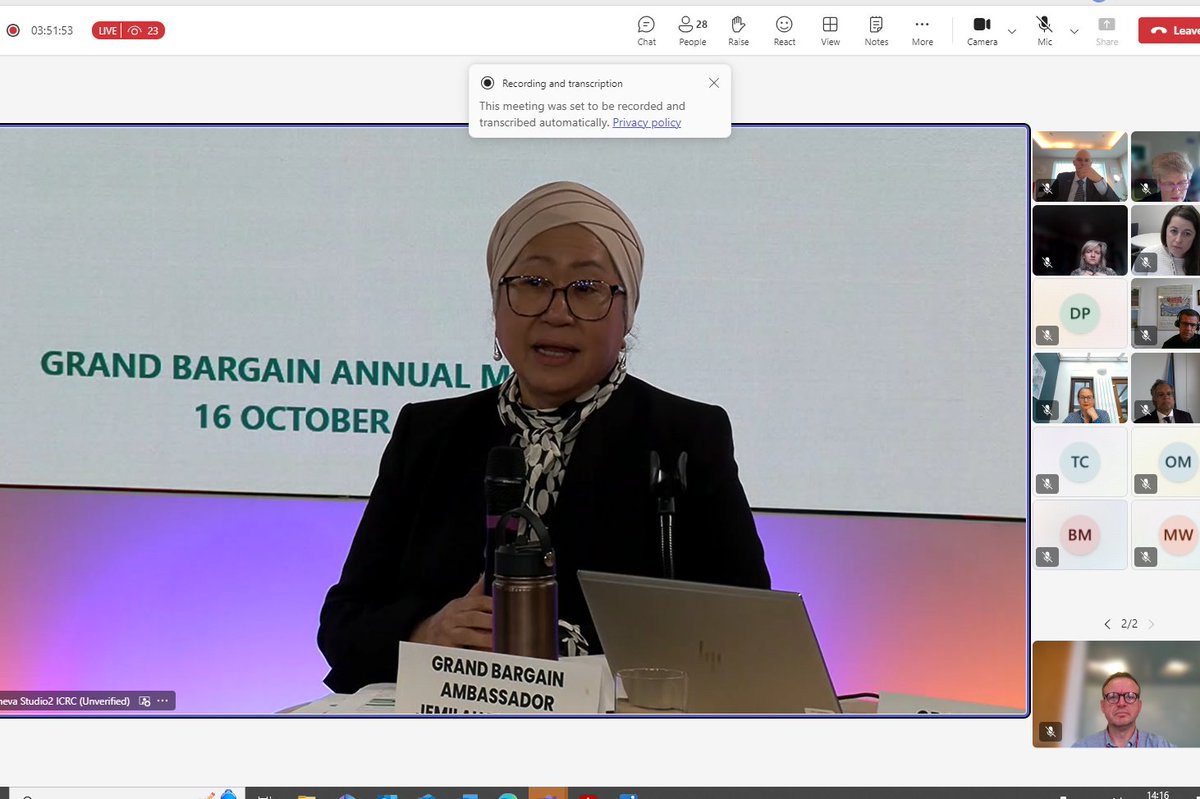
Task: Click muted mic icon on self-view tile
Action: [x=1049, y=732]
